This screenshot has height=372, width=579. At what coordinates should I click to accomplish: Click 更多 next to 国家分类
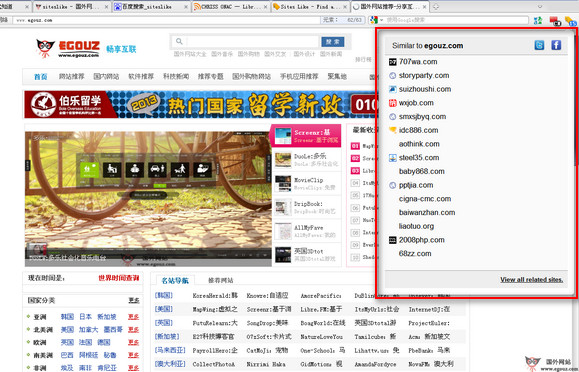pyautogui.click(x=134, y=300)
